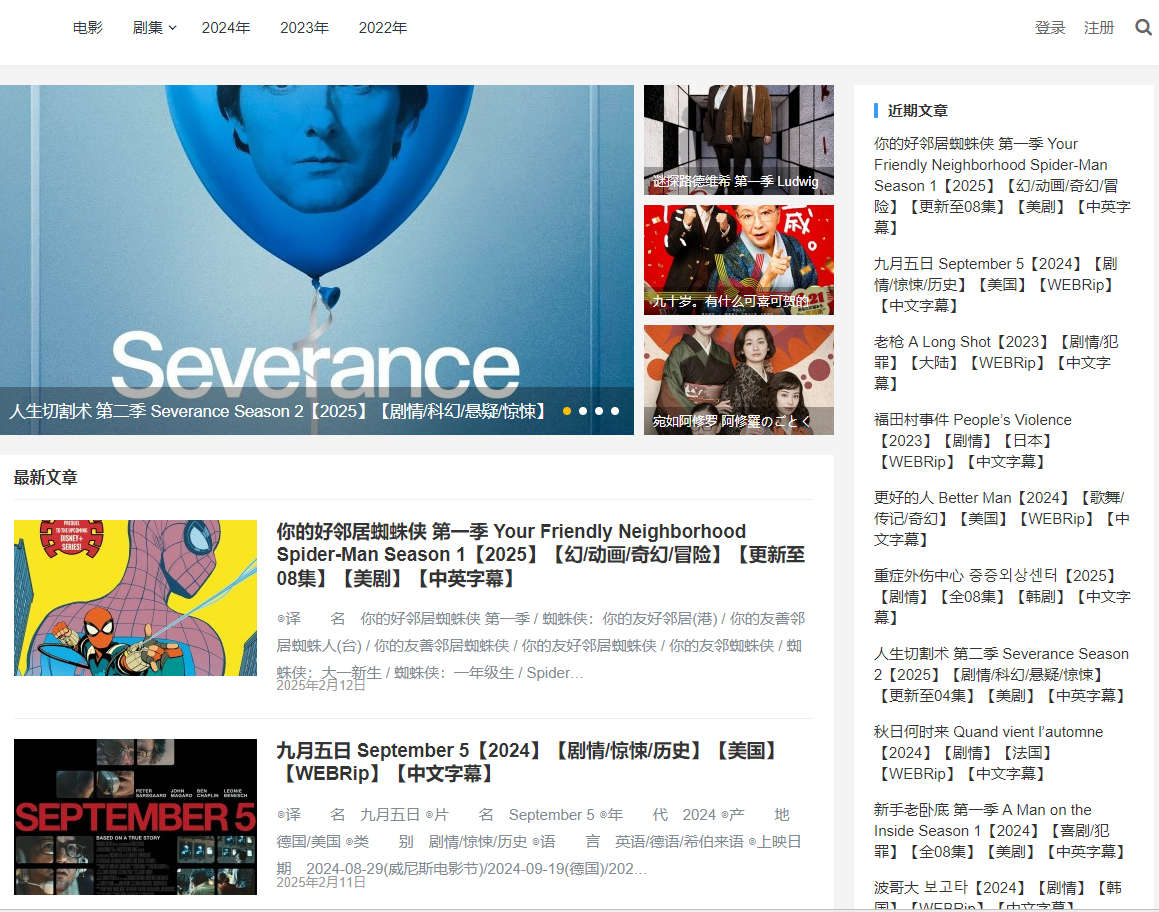Open the 九月五日 September 5 article title
The width and height of the screenshot is (1159, 912).
(528, 762)
